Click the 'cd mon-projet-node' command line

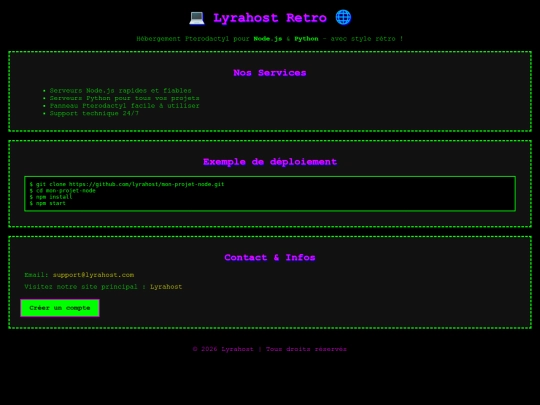click(x=62, y=190)
